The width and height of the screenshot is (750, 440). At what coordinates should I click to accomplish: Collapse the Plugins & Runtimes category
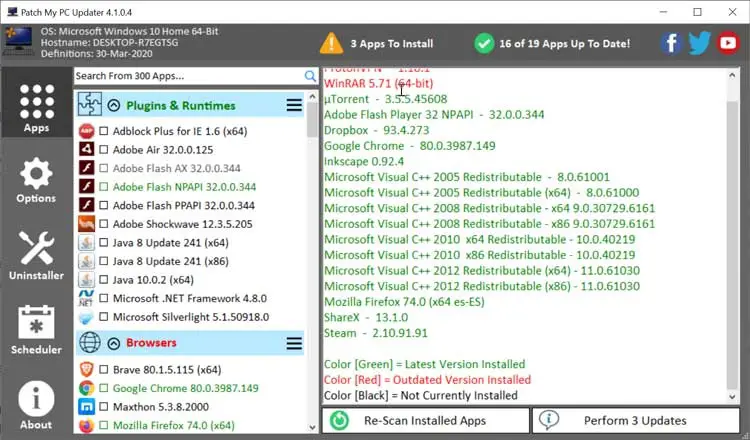(x=113, y=105)
